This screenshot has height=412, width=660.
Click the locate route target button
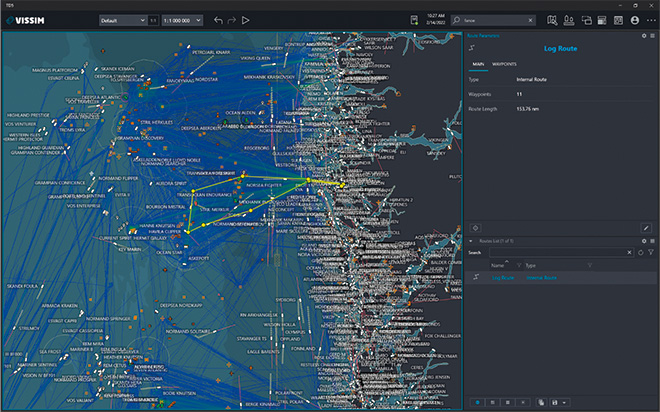tap(476, 228)
